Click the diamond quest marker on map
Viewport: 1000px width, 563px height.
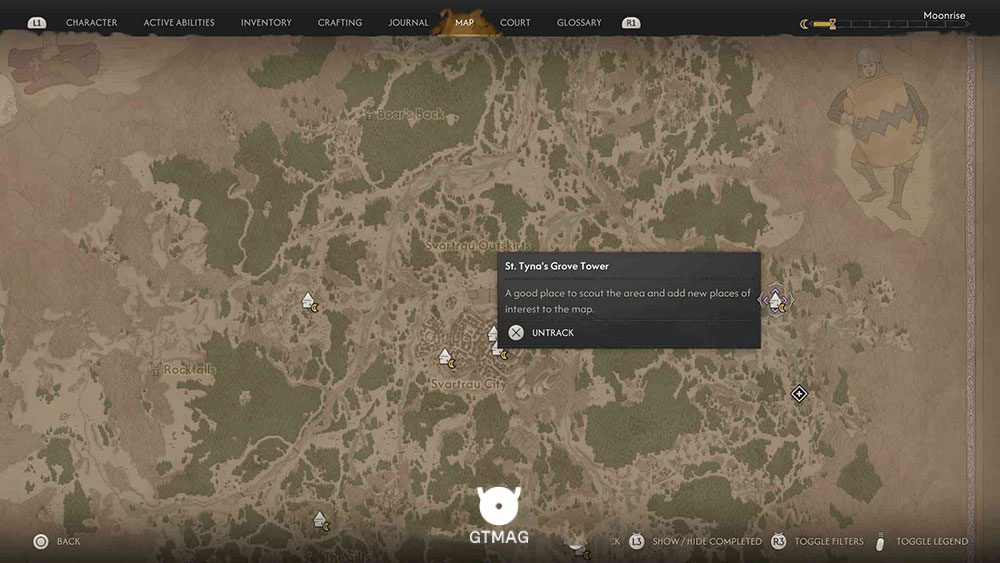point(799,394)
